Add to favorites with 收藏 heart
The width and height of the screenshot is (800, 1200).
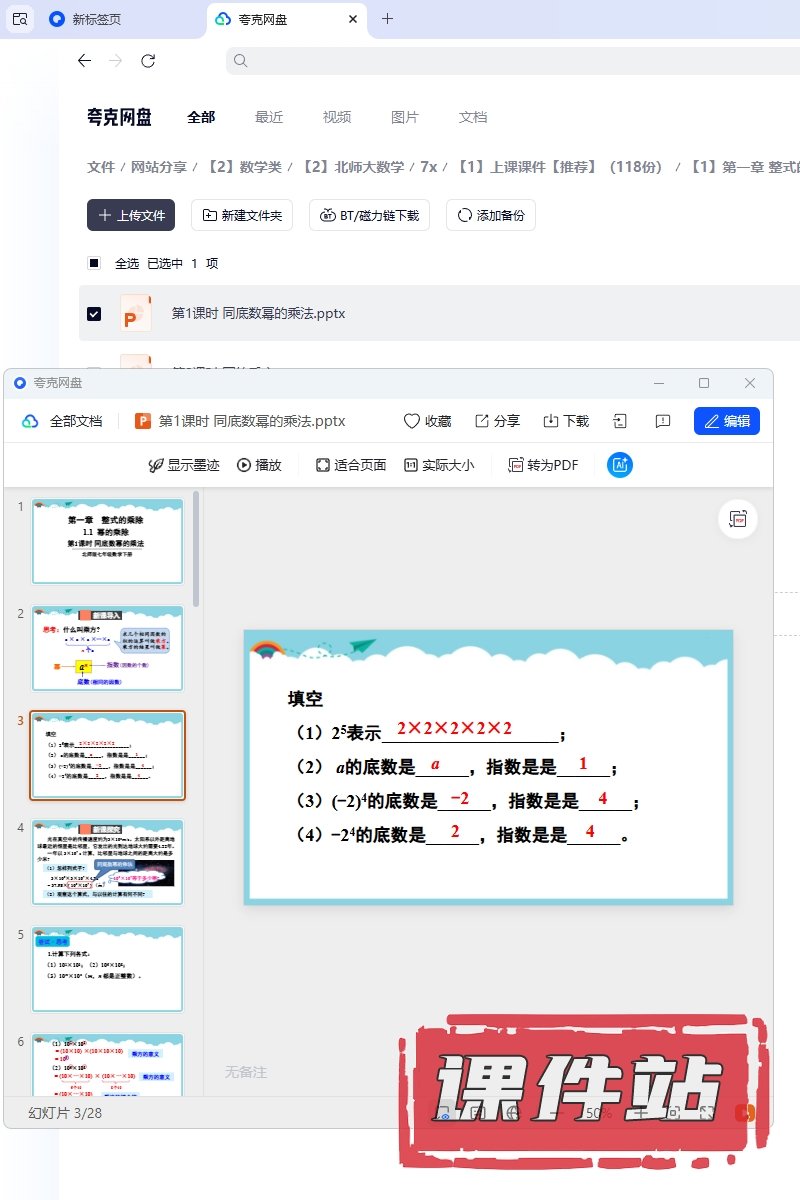coord(412,421)
